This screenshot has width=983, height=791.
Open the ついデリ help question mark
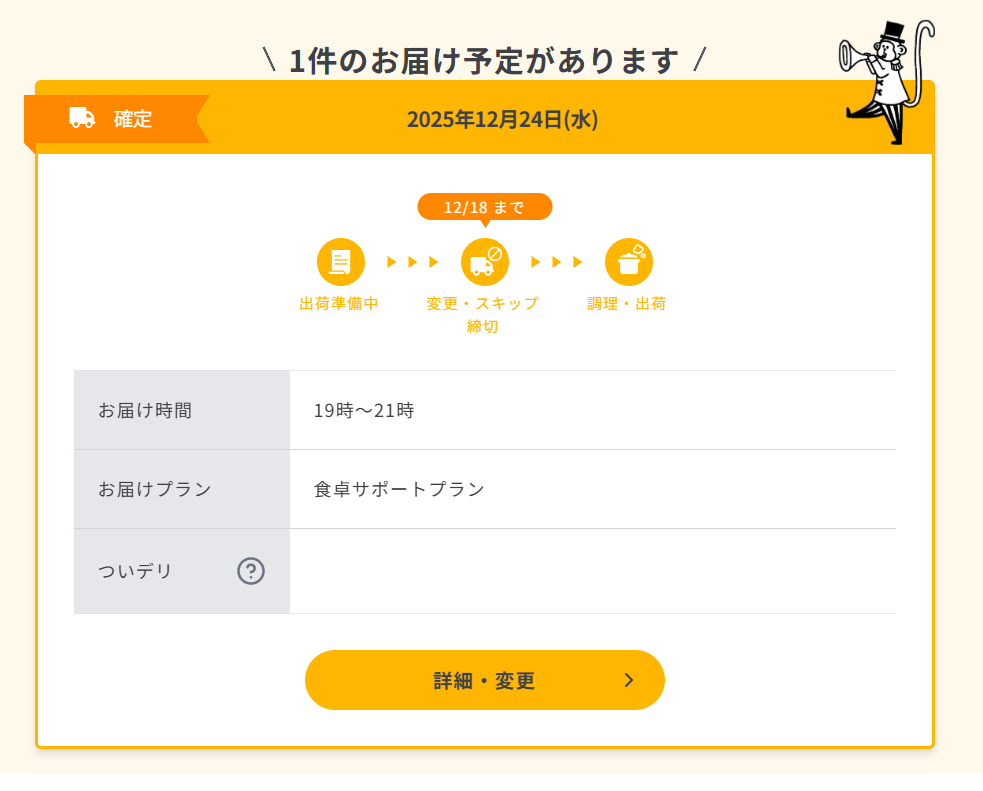pos(251,571)
